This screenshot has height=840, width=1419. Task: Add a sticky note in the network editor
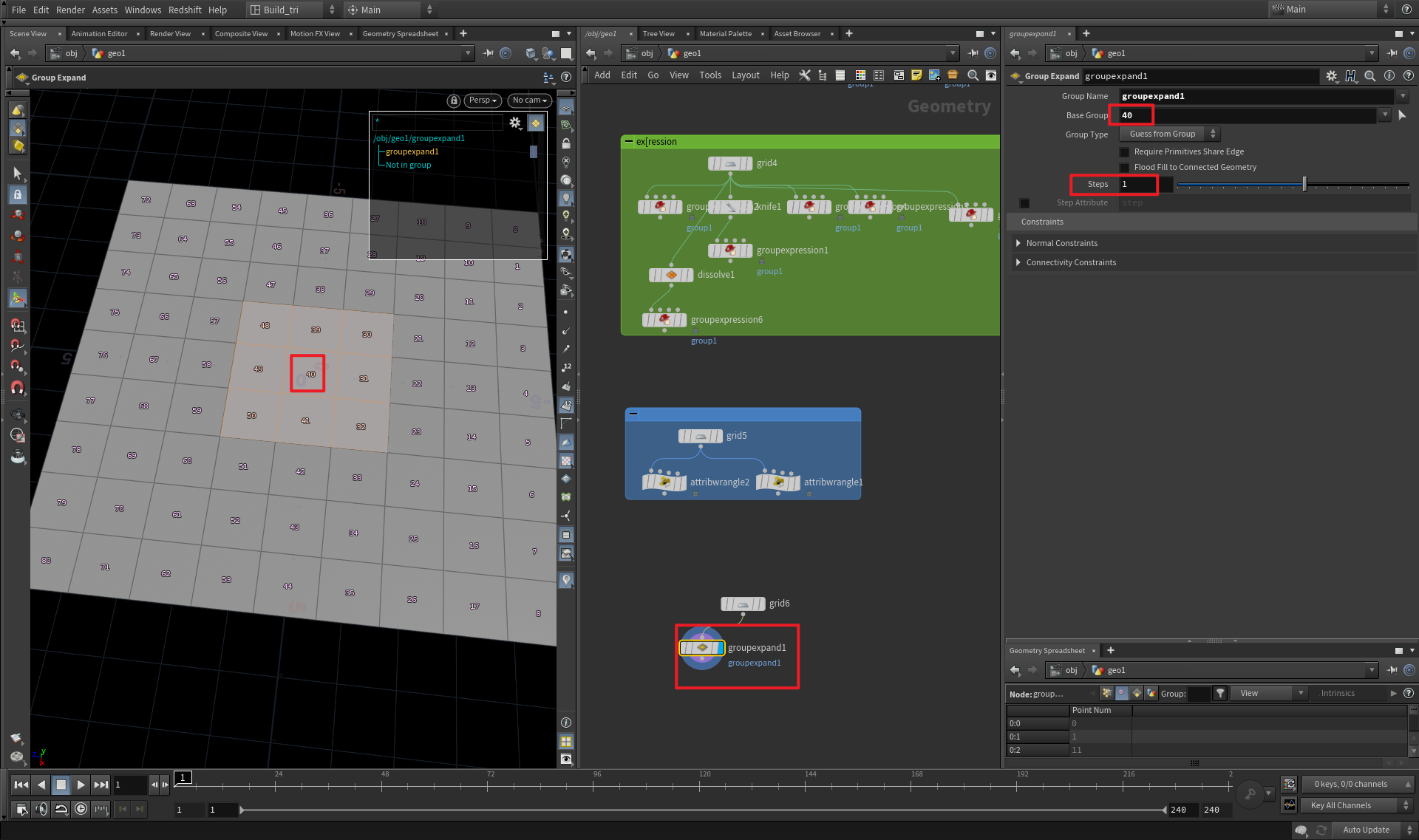[916, 75]
